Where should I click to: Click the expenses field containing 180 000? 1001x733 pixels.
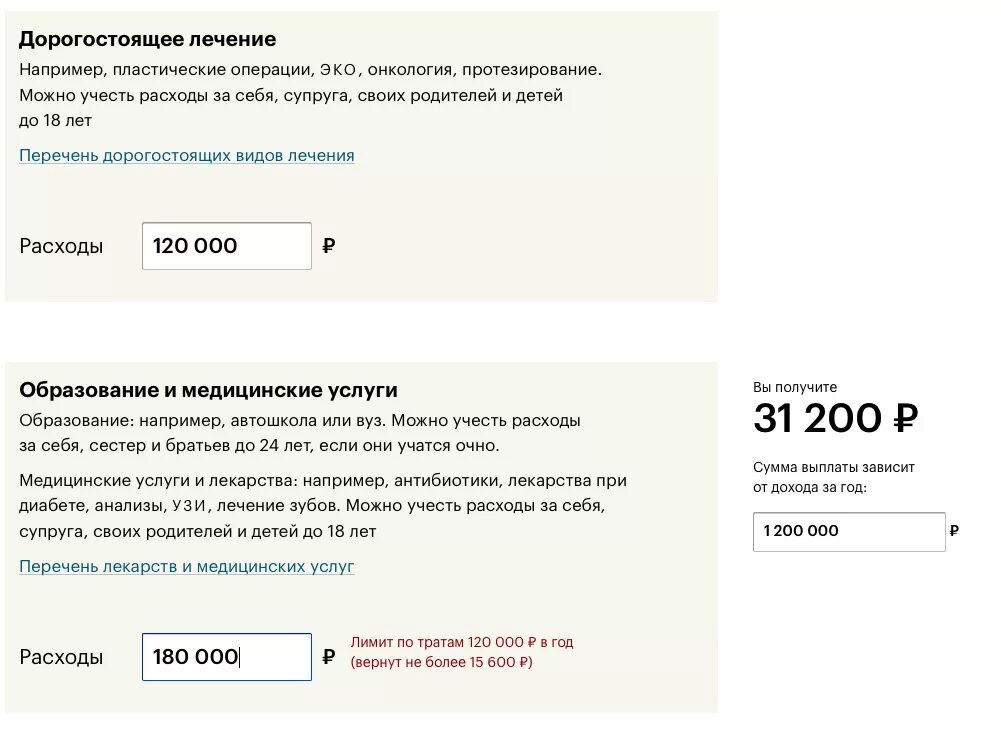[x=227, y=657]
